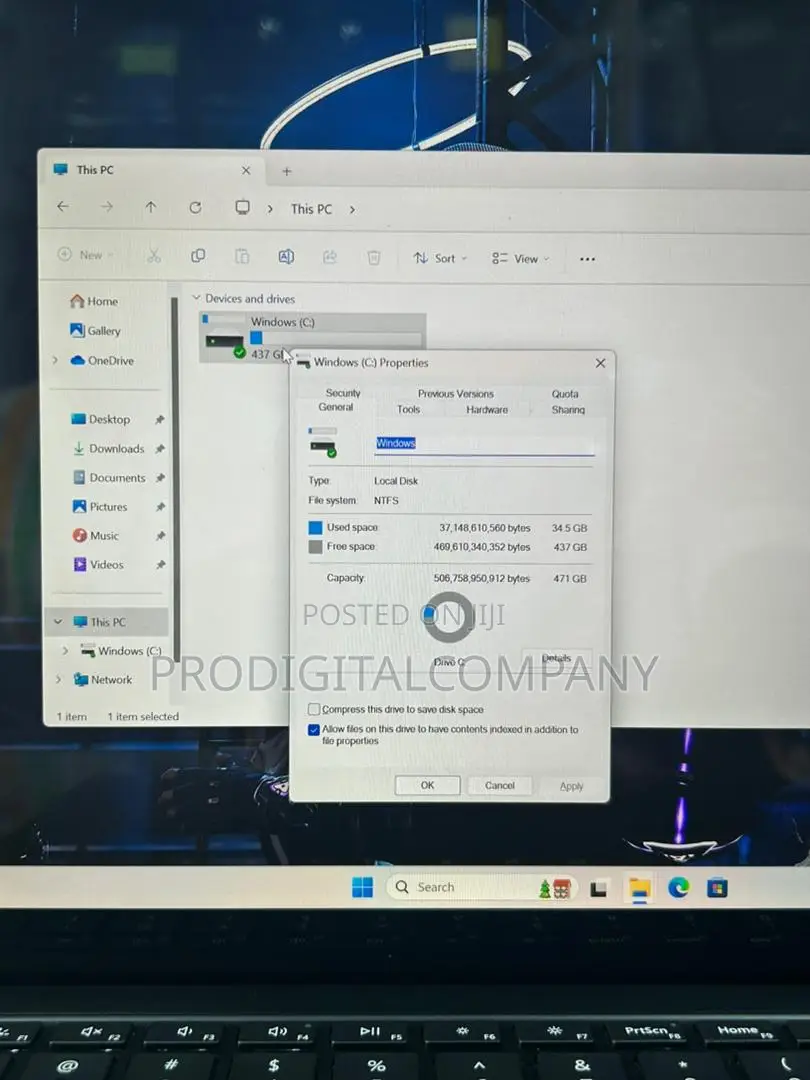
Task: Collapse the Devices and drives section
Action: (196, 298)
